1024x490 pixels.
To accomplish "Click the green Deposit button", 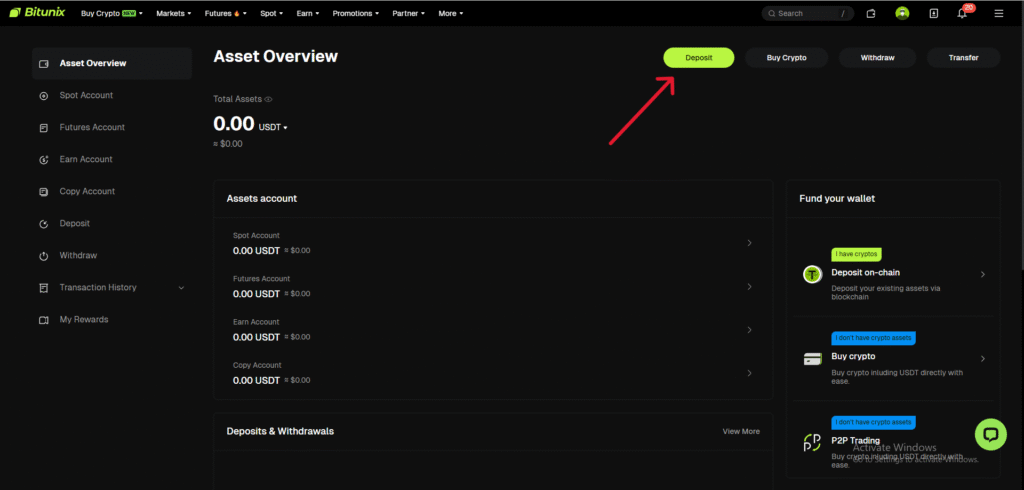I will (698, 58).
